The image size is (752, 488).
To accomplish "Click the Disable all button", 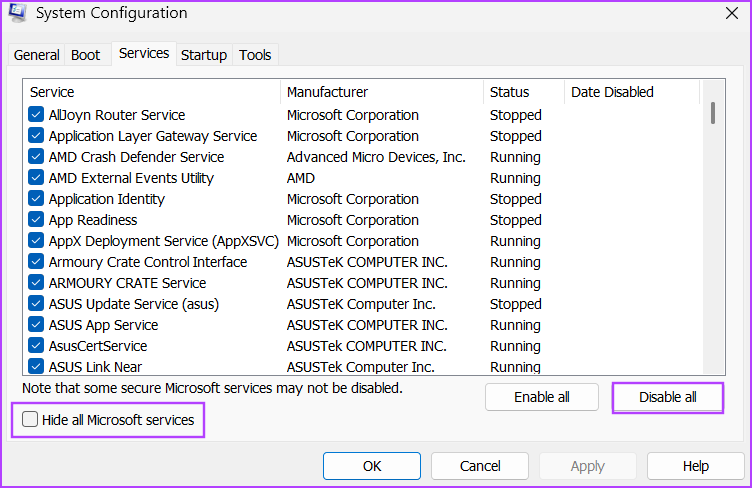I will (x=668, y=397).
